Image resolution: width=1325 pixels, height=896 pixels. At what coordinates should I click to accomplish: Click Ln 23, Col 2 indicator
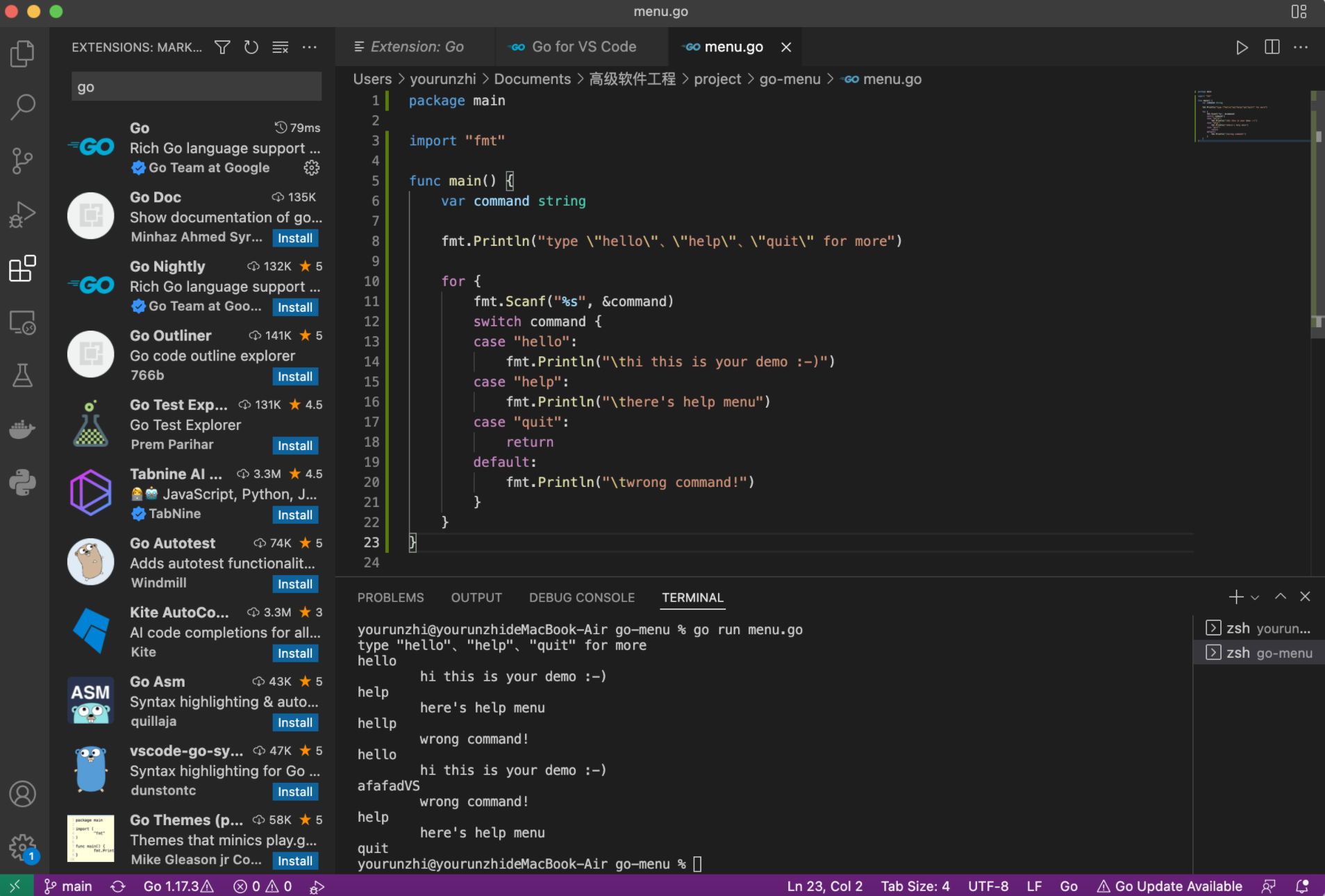click(825, 886)
